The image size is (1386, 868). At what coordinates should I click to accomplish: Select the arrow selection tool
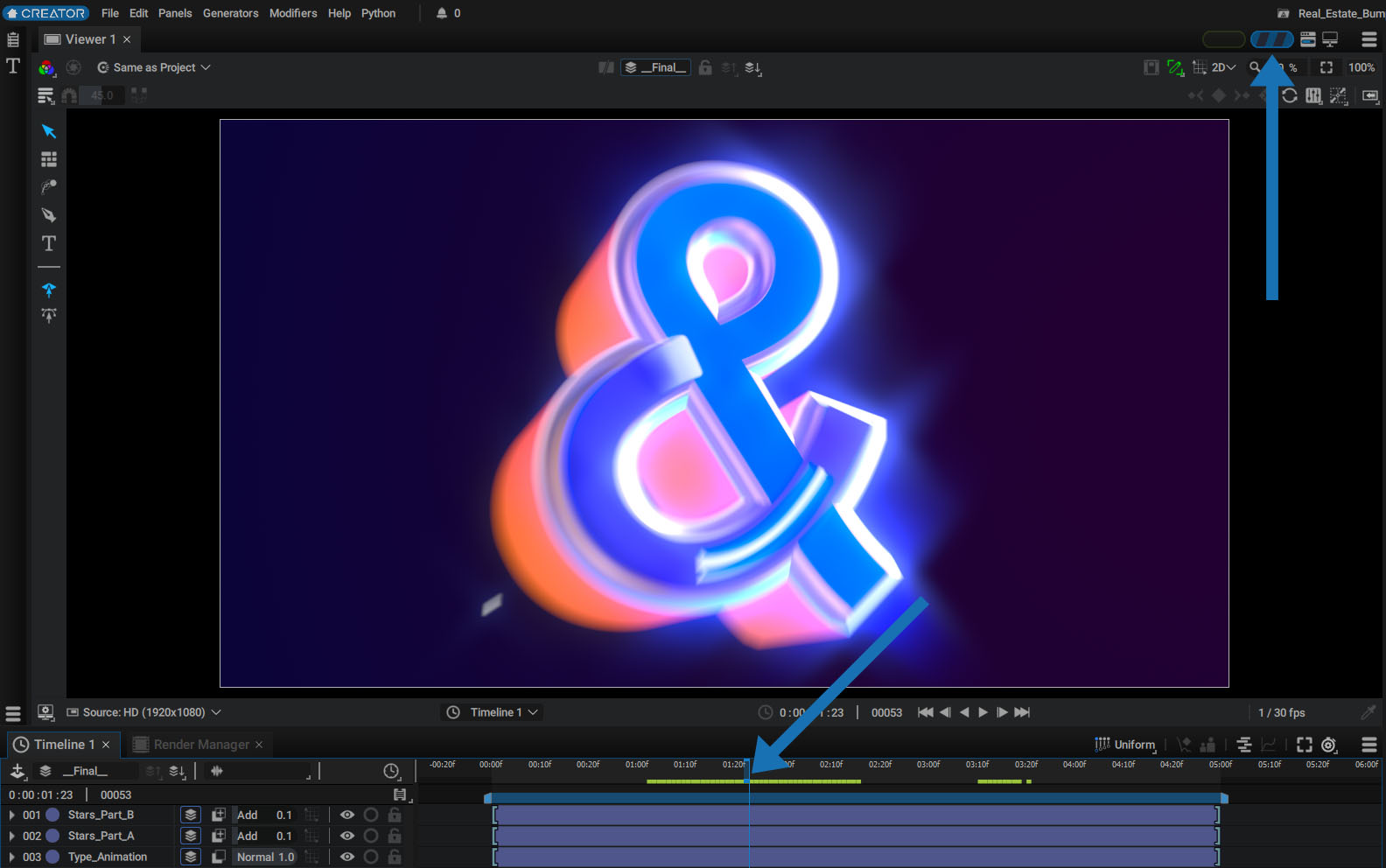coord(49,131)
